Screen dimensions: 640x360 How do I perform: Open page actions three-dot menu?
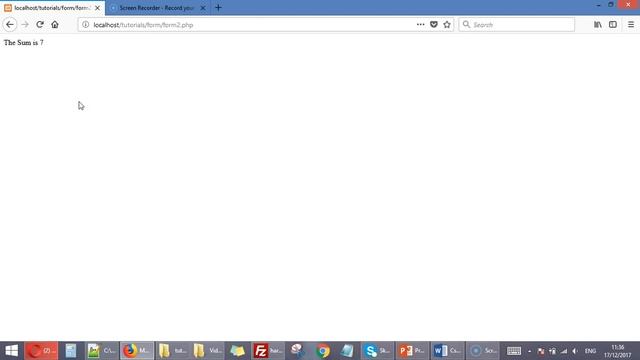point(420,24)
